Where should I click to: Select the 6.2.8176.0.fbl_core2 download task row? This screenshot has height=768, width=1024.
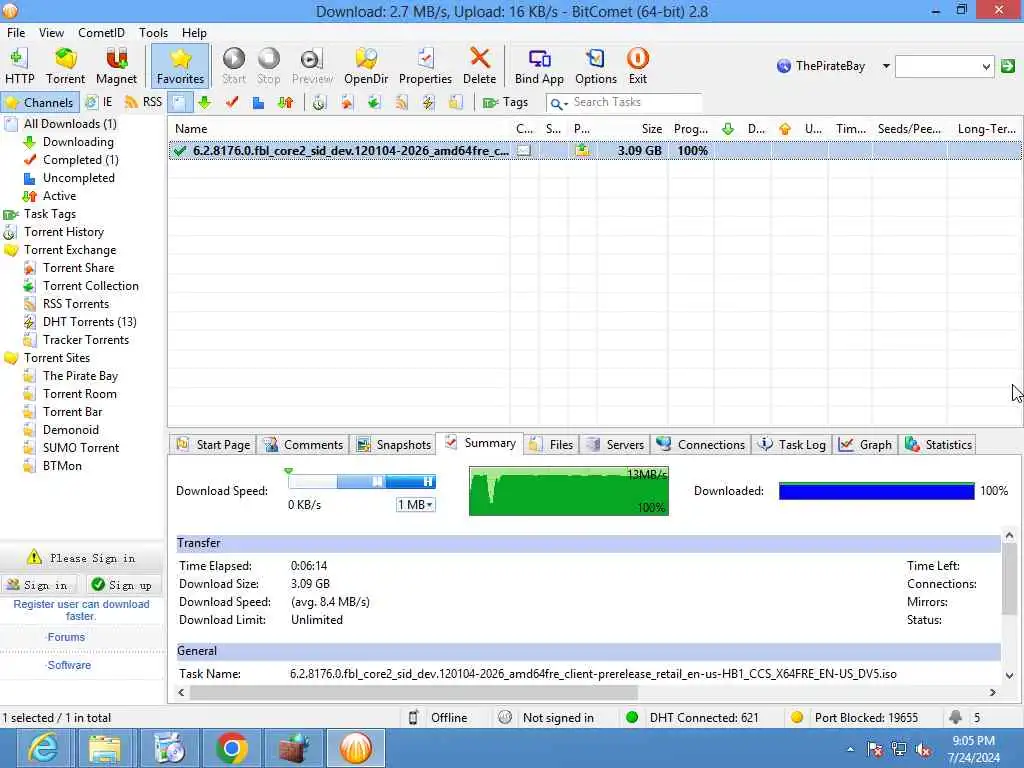(x=595, y=151)
